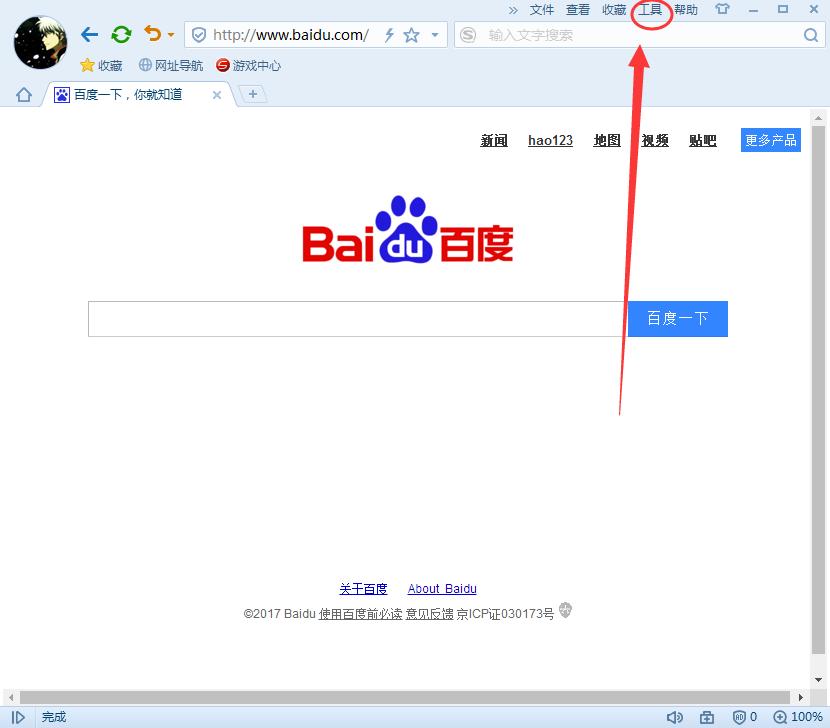Expand the address bar history dropdown
The image size is (830, 728).
click(435, 35)
